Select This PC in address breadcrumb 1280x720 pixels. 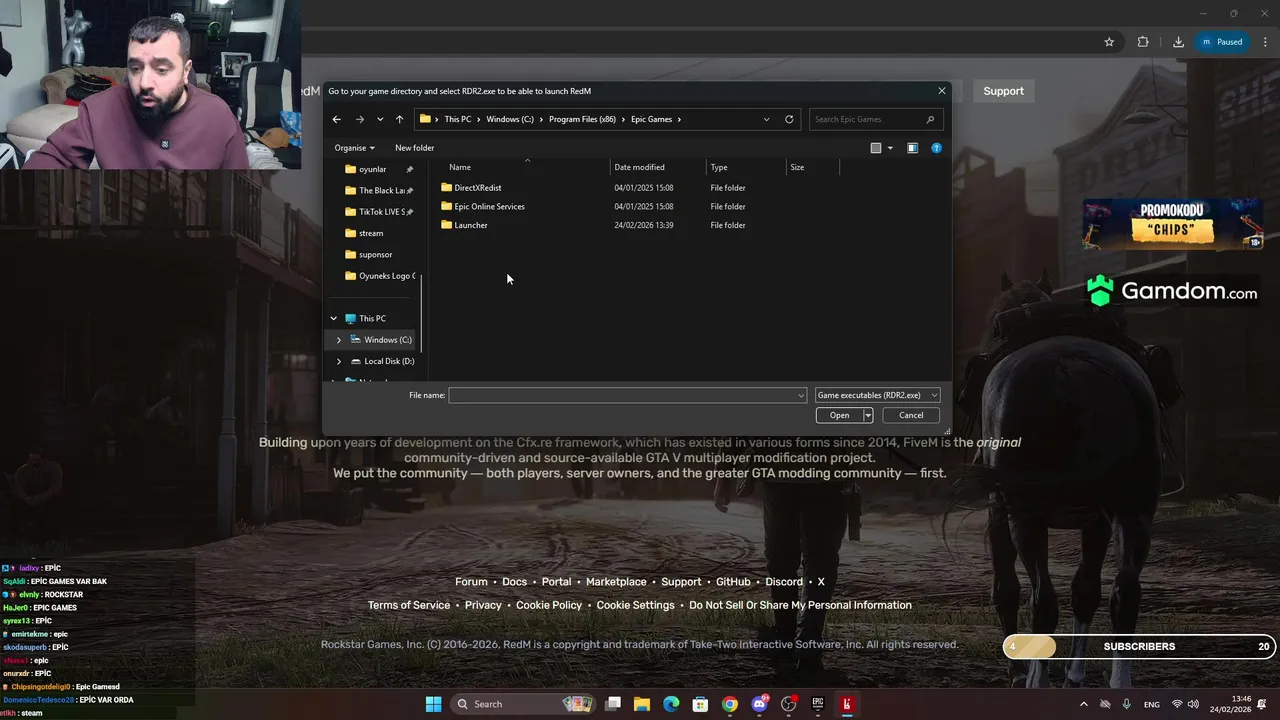pos(458,119)
